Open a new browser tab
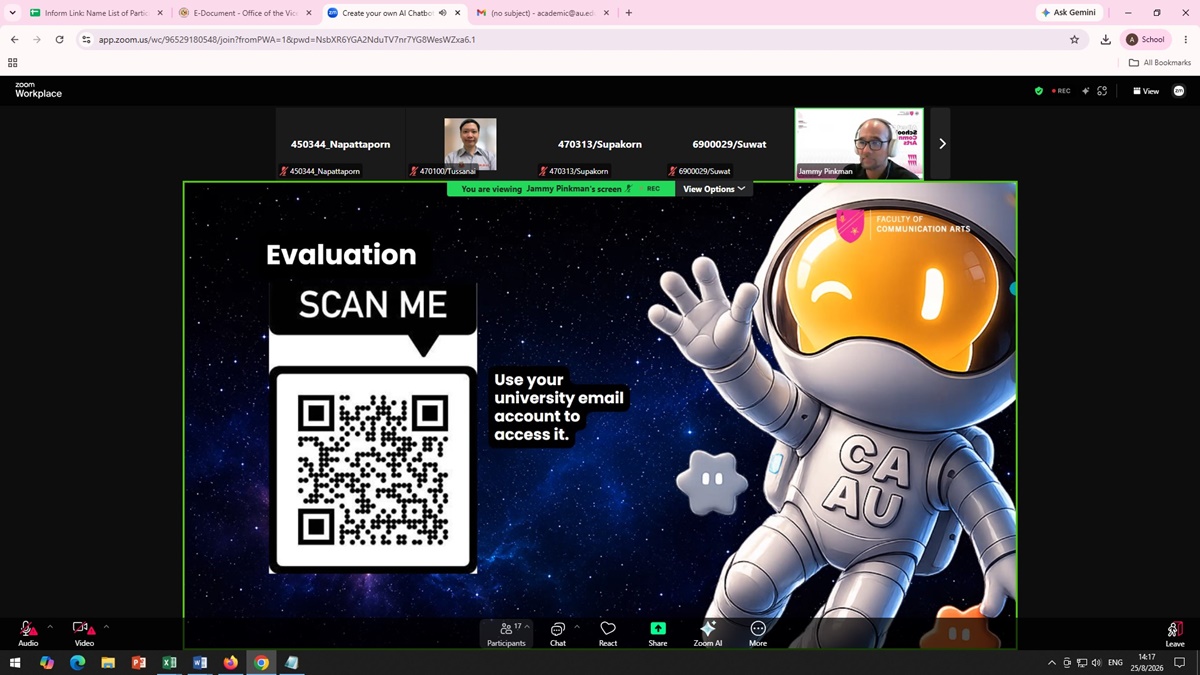1200x675 pixels. click(x=629, y=13)
